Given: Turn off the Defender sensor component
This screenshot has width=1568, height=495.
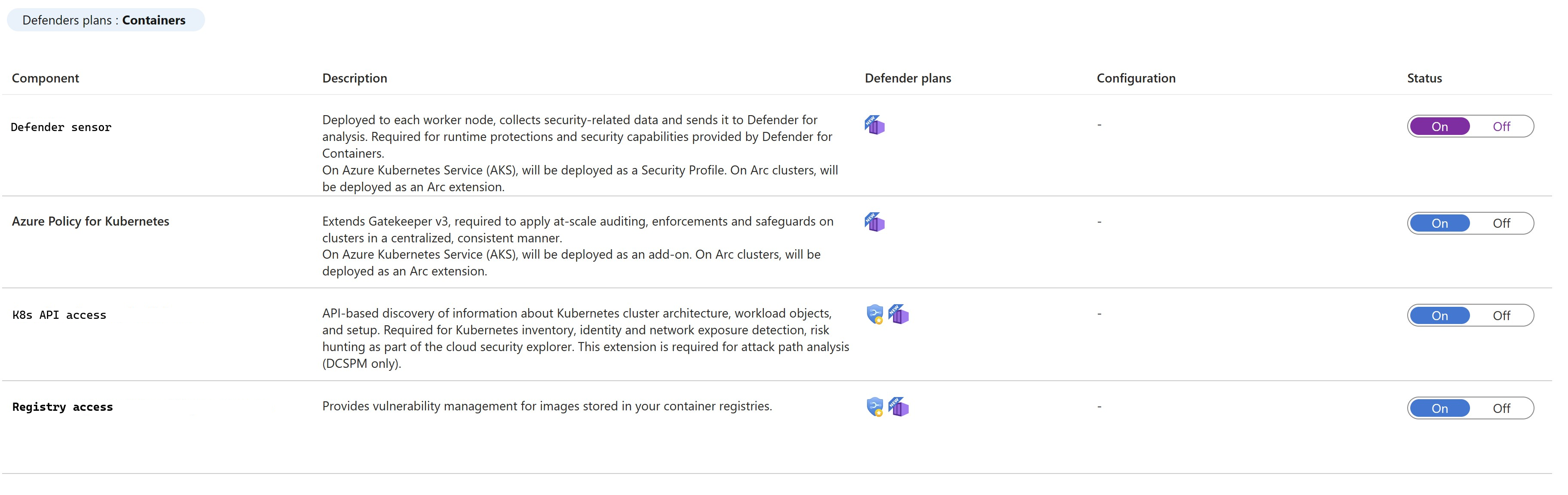Looking at the screenshot, I should [1501, 127].
